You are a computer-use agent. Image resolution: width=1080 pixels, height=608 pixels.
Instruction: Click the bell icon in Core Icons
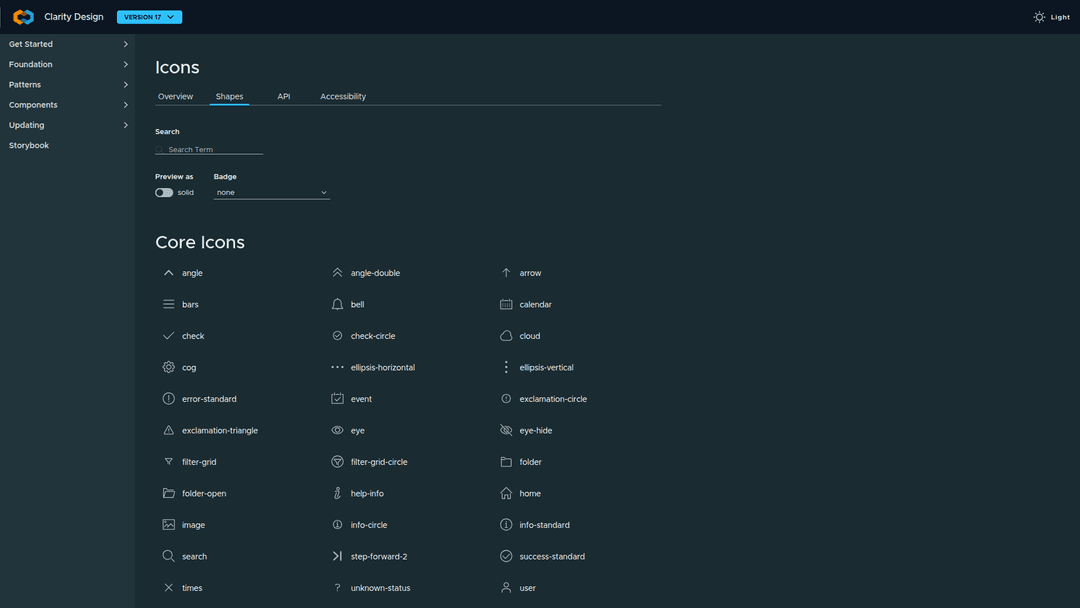coord(337,304)
